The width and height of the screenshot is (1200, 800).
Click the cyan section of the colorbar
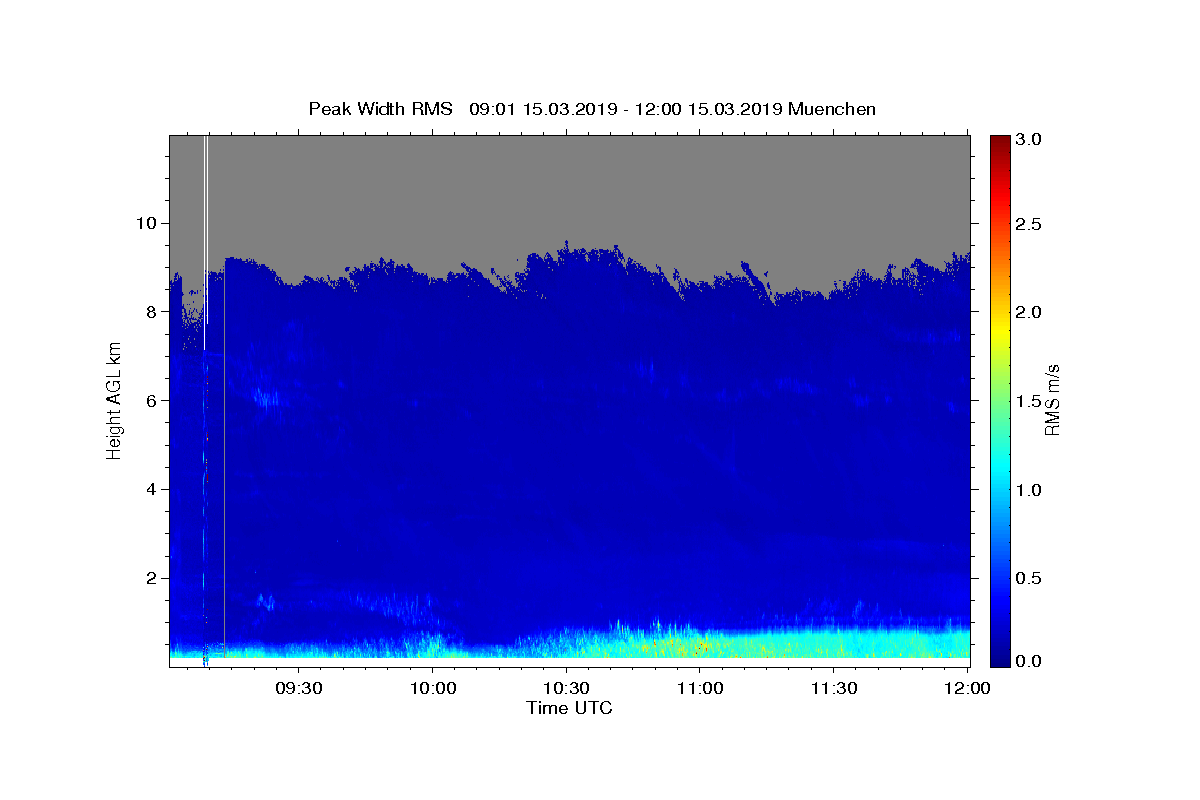[x=999, y=475]
